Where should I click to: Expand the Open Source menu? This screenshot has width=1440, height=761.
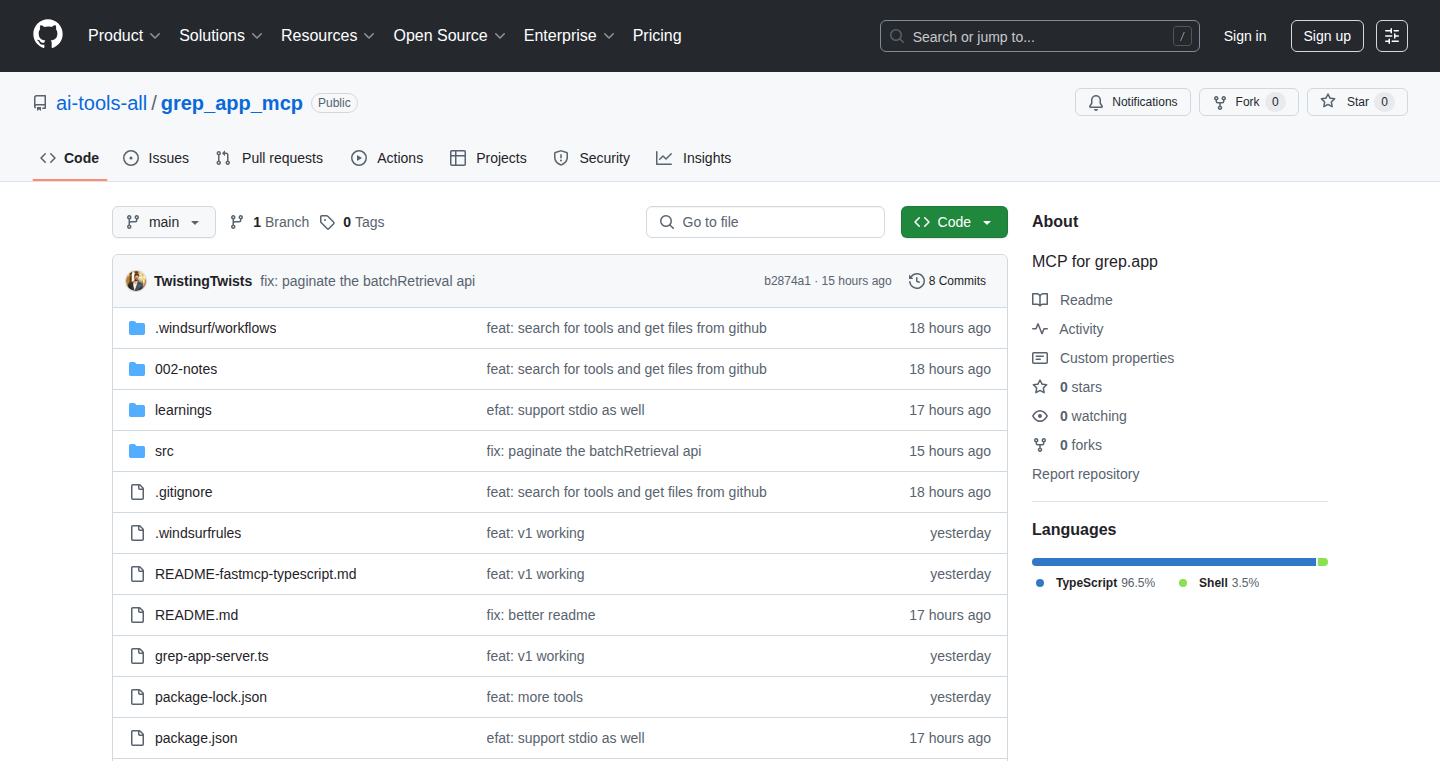click(450, 35)
